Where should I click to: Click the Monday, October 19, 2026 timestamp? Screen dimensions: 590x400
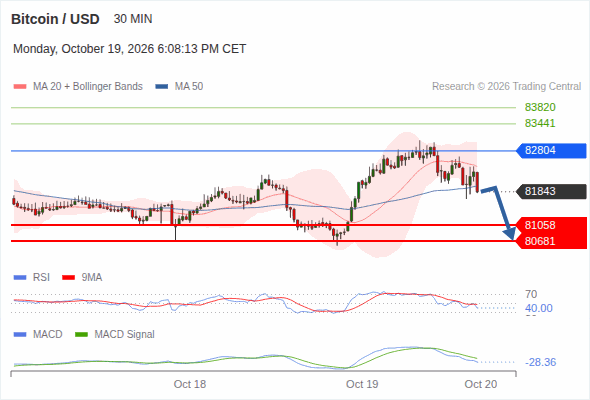pyautogui.click(x=129, y=49)
